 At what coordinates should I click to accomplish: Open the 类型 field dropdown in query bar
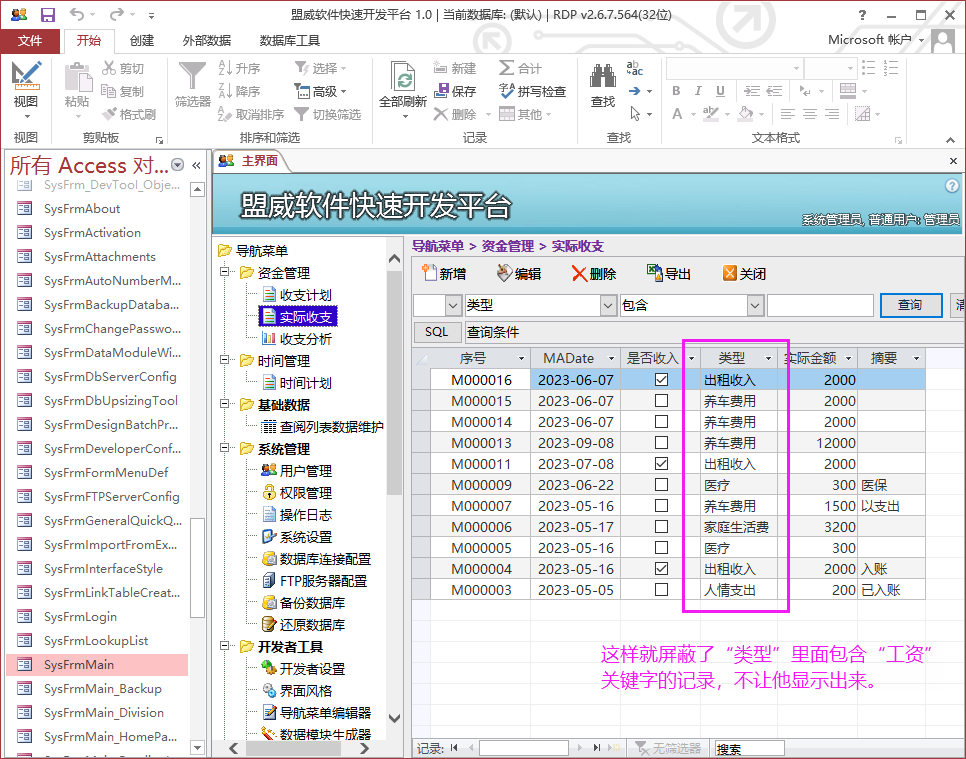[x=607, y=305]
